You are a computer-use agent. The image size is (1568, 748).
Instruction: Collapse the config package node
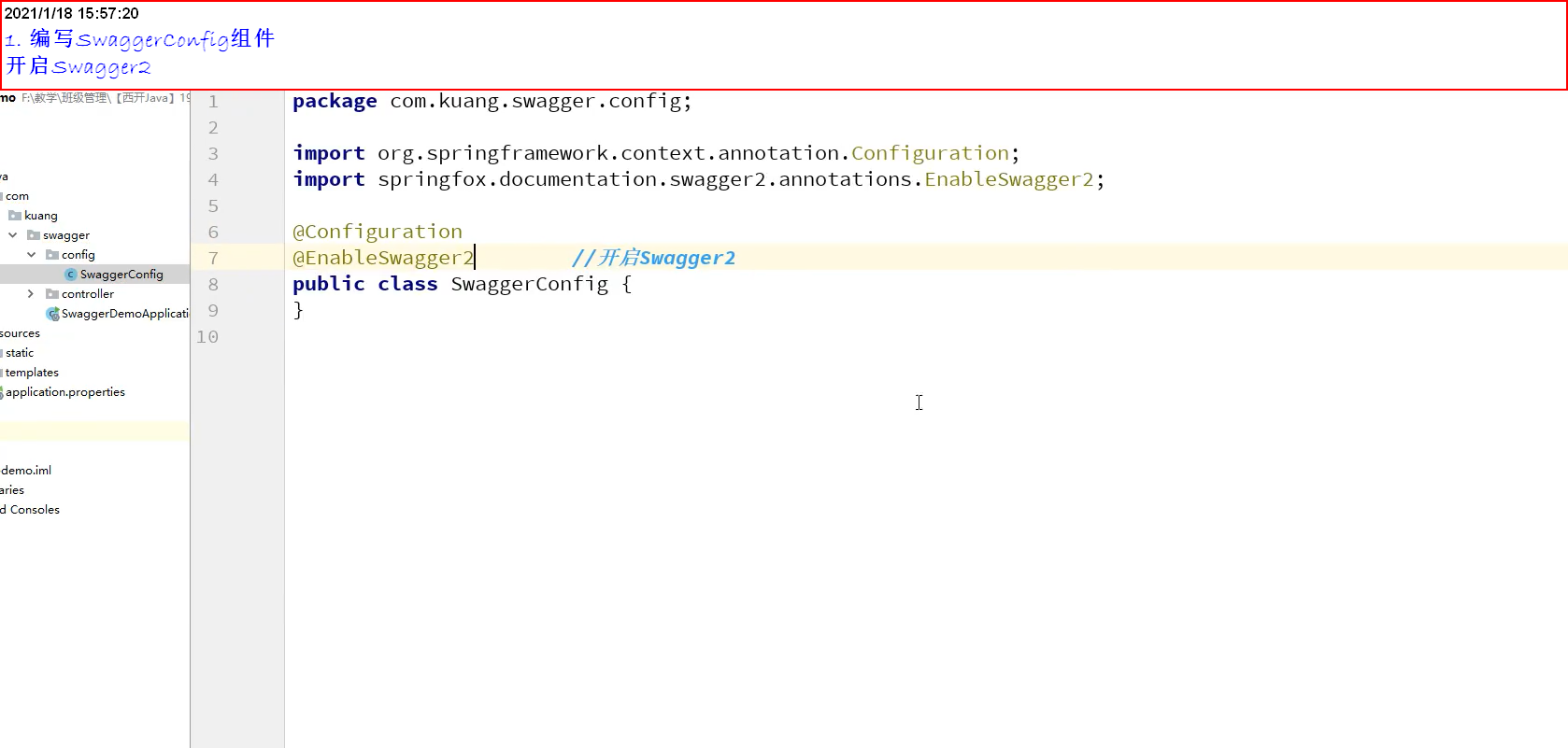click(31, 255)
